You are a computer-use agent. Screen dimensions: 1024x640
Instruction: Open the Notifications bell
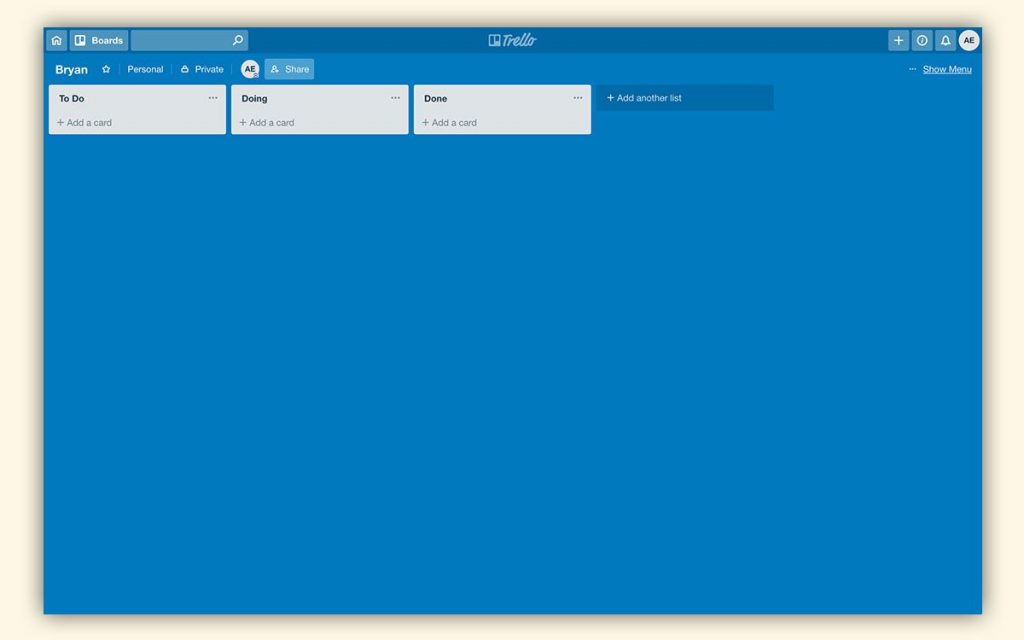tap(945, 41)
